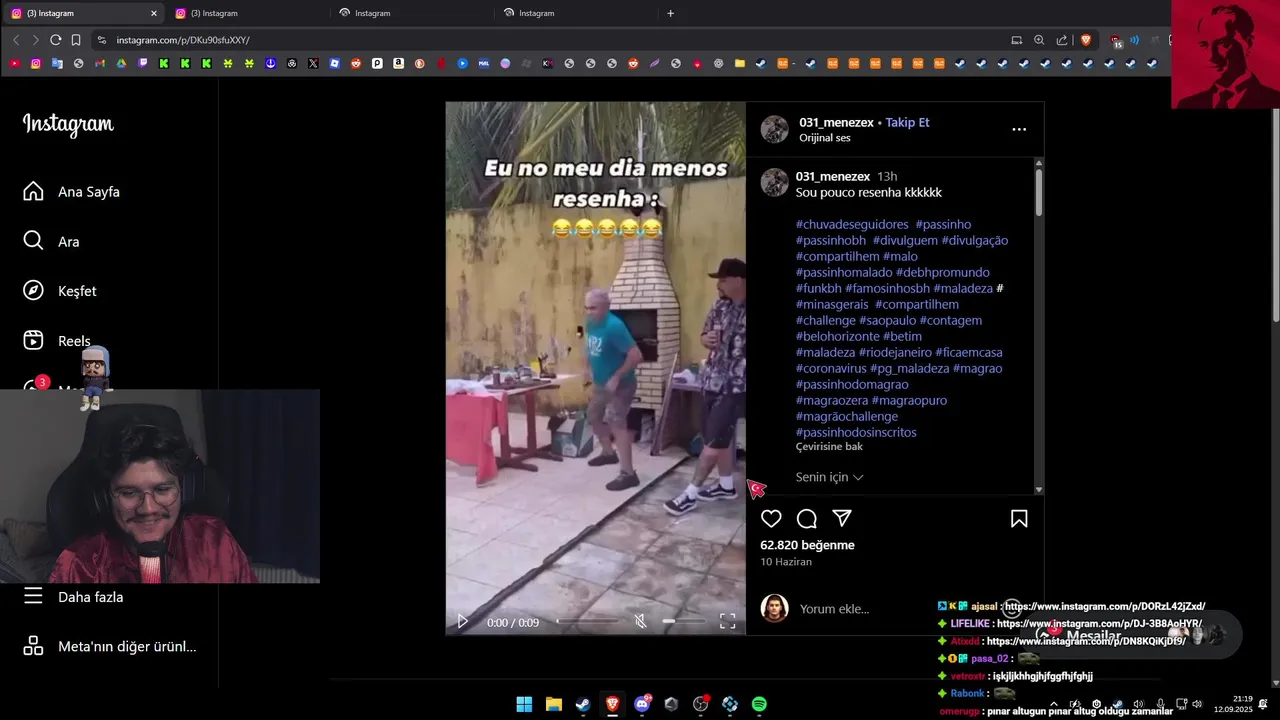Screen dimensions: 1280x720
Task: Like the post with heart icon
Action: tap(771, 518)
